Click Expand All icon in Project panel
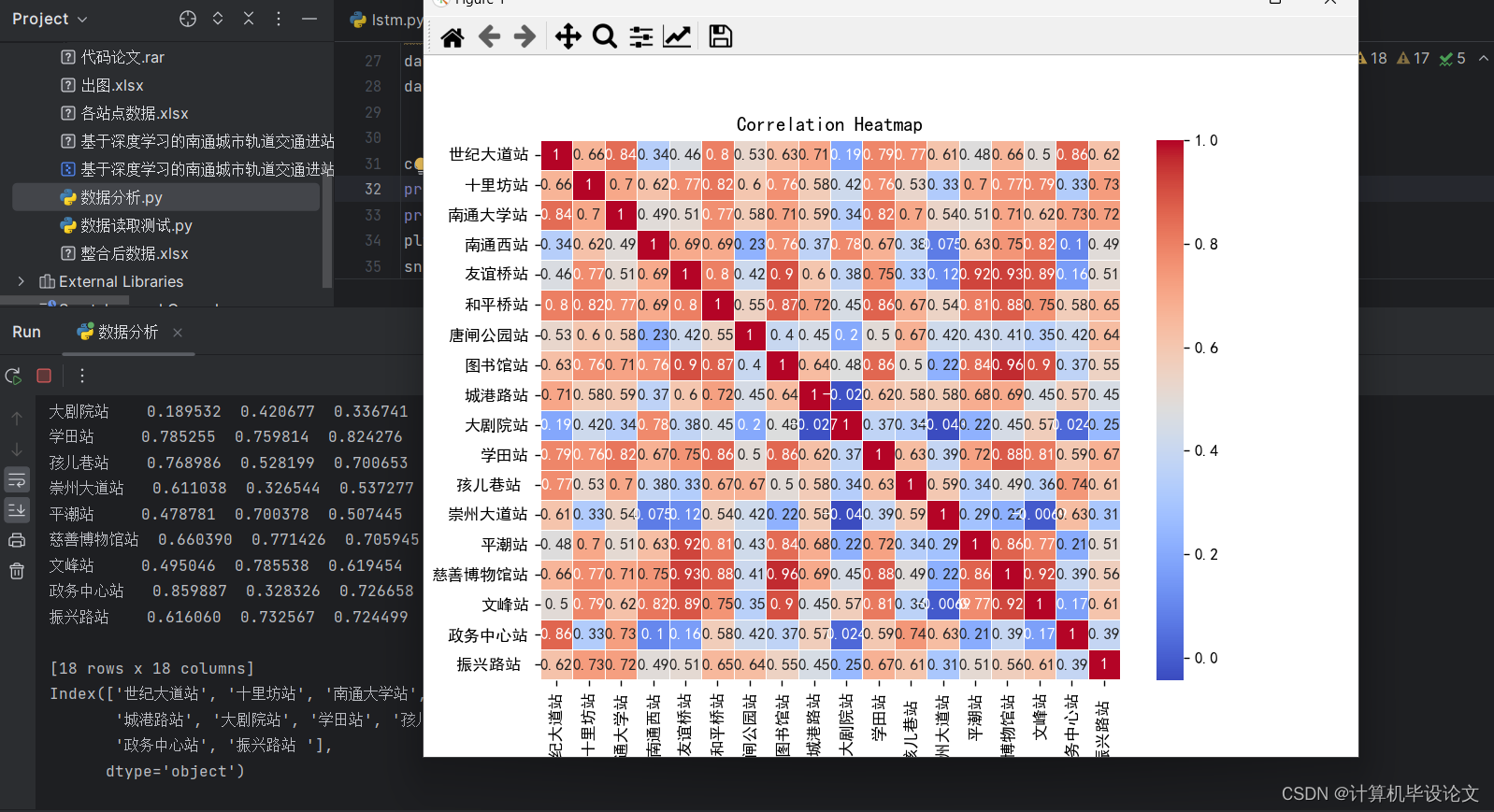Viewport: 1494px width, 812px height. 218,19
